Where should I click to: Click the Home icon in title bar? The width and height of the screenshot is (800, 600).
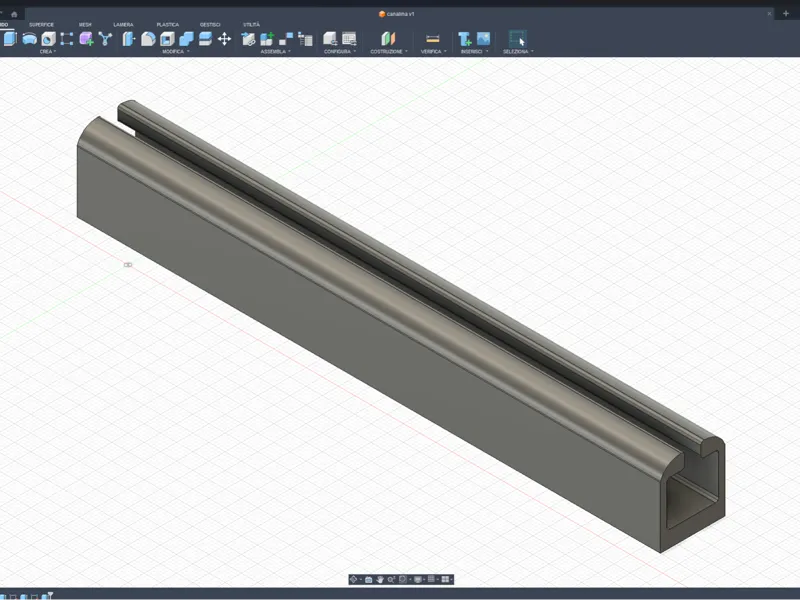coord(14,14)
